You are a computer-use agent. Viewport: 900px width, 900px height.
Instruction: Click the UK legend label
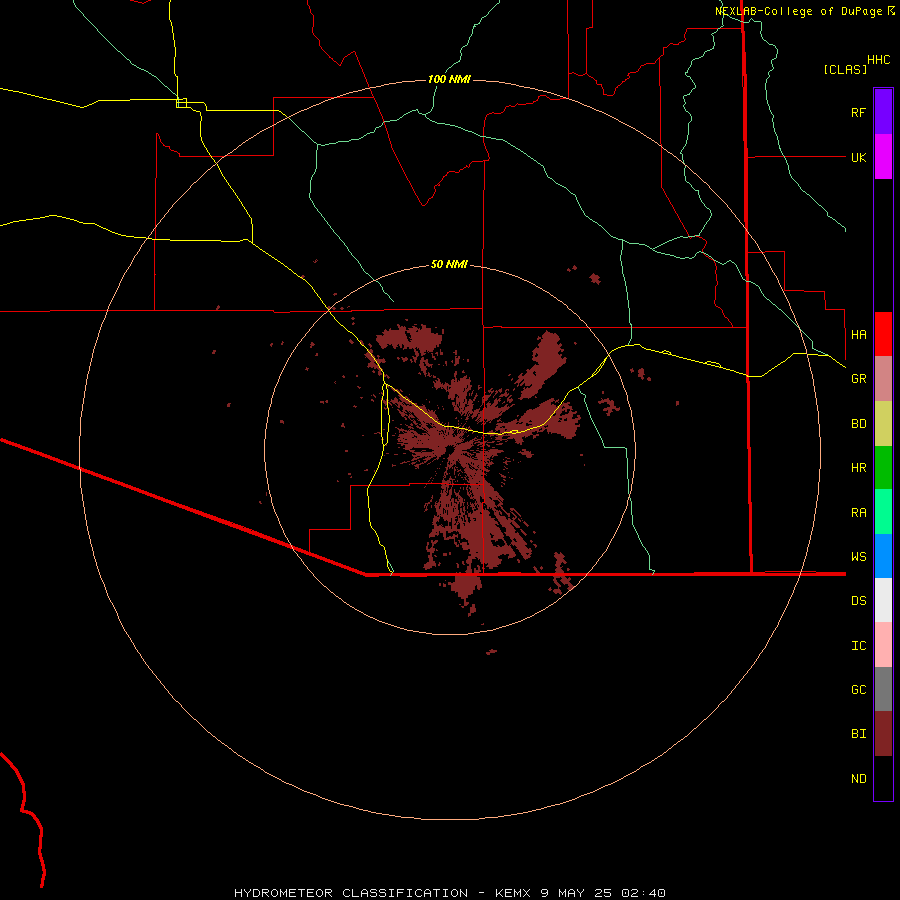click(858, 157)
